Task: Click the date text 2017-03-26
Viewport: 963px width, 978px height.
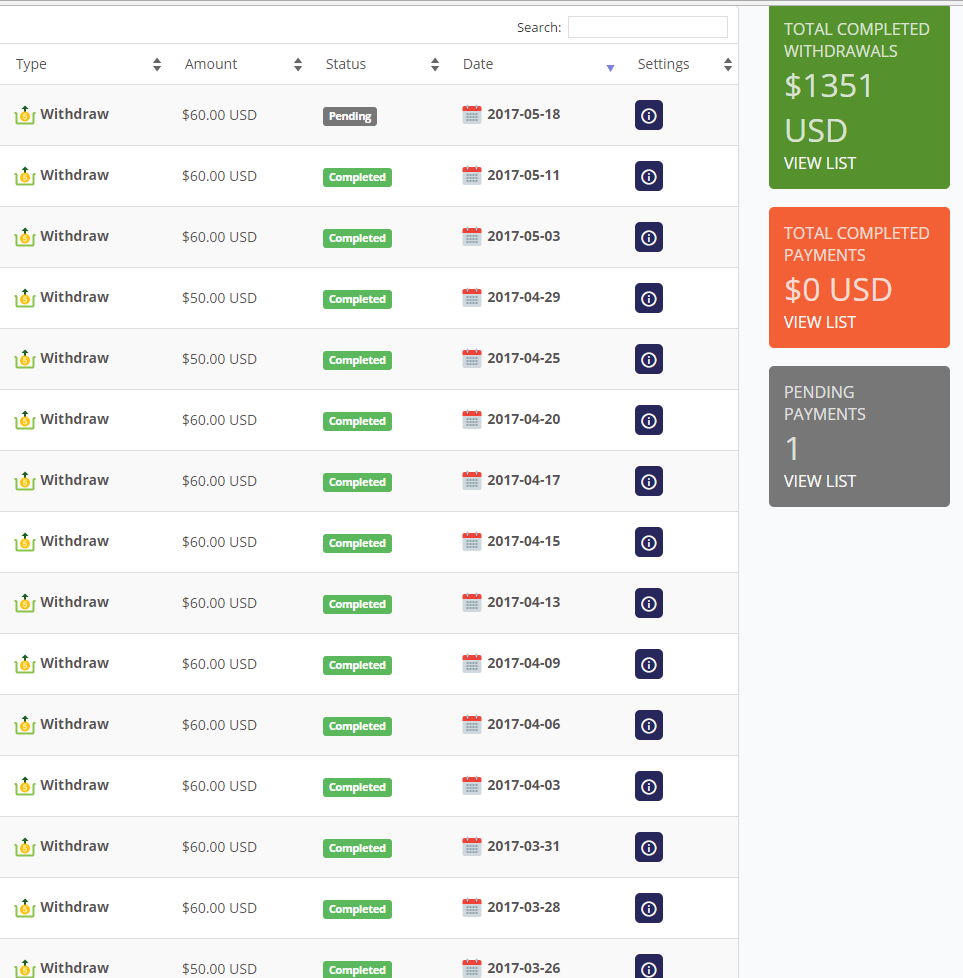Action: point(523,968)
